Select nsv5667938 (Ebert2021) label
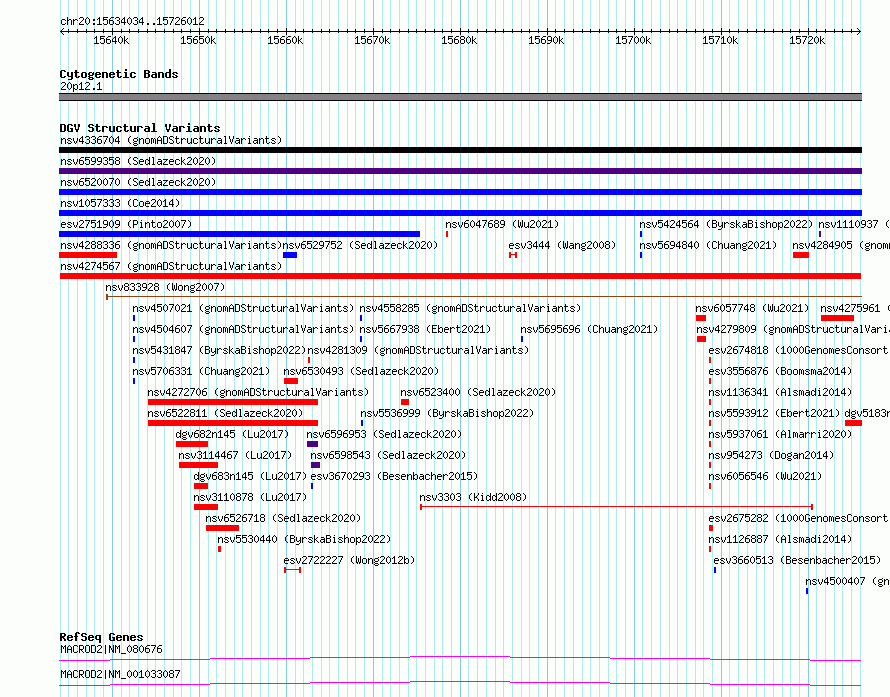The width and height of the screenshot is (890, 697). coord(425,329)
